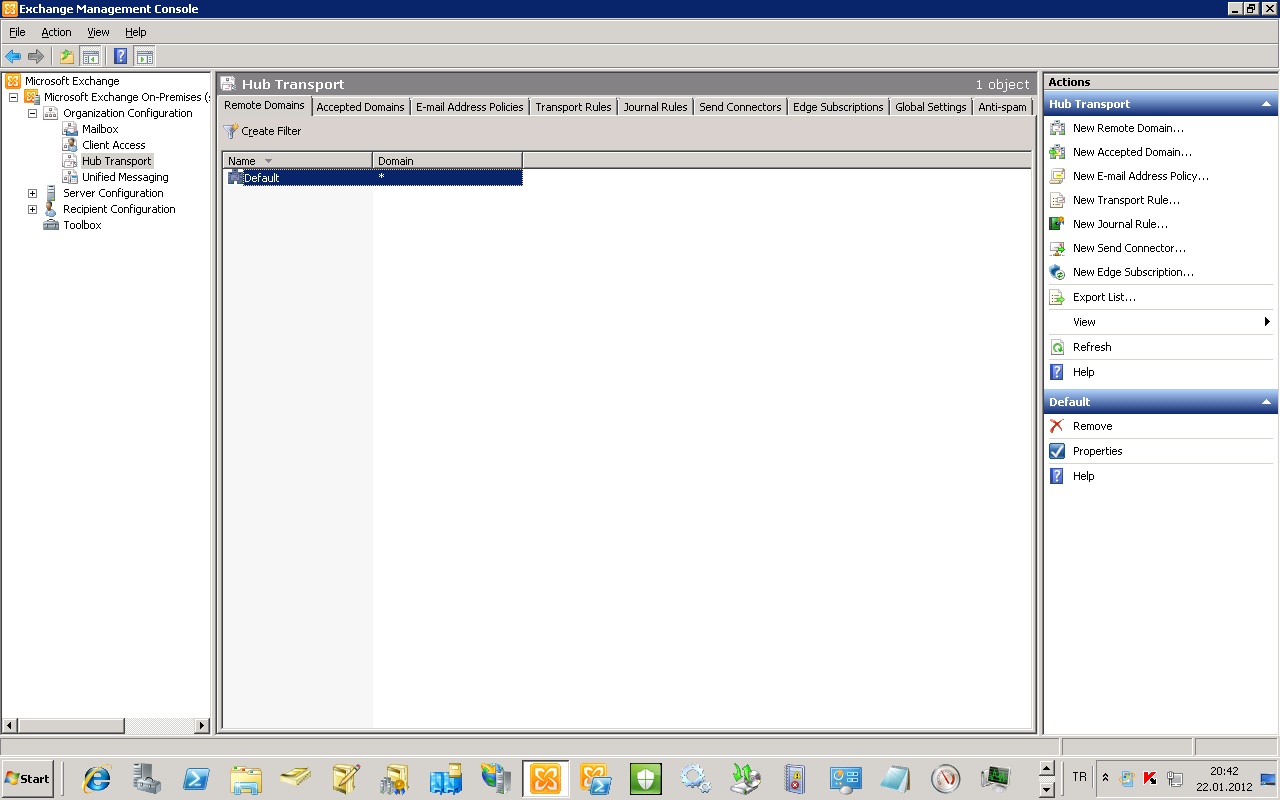Open Windows PowerShell from the taskbar
The width and height of the screenshot is (1280, 800).
(x=196, y=778)
